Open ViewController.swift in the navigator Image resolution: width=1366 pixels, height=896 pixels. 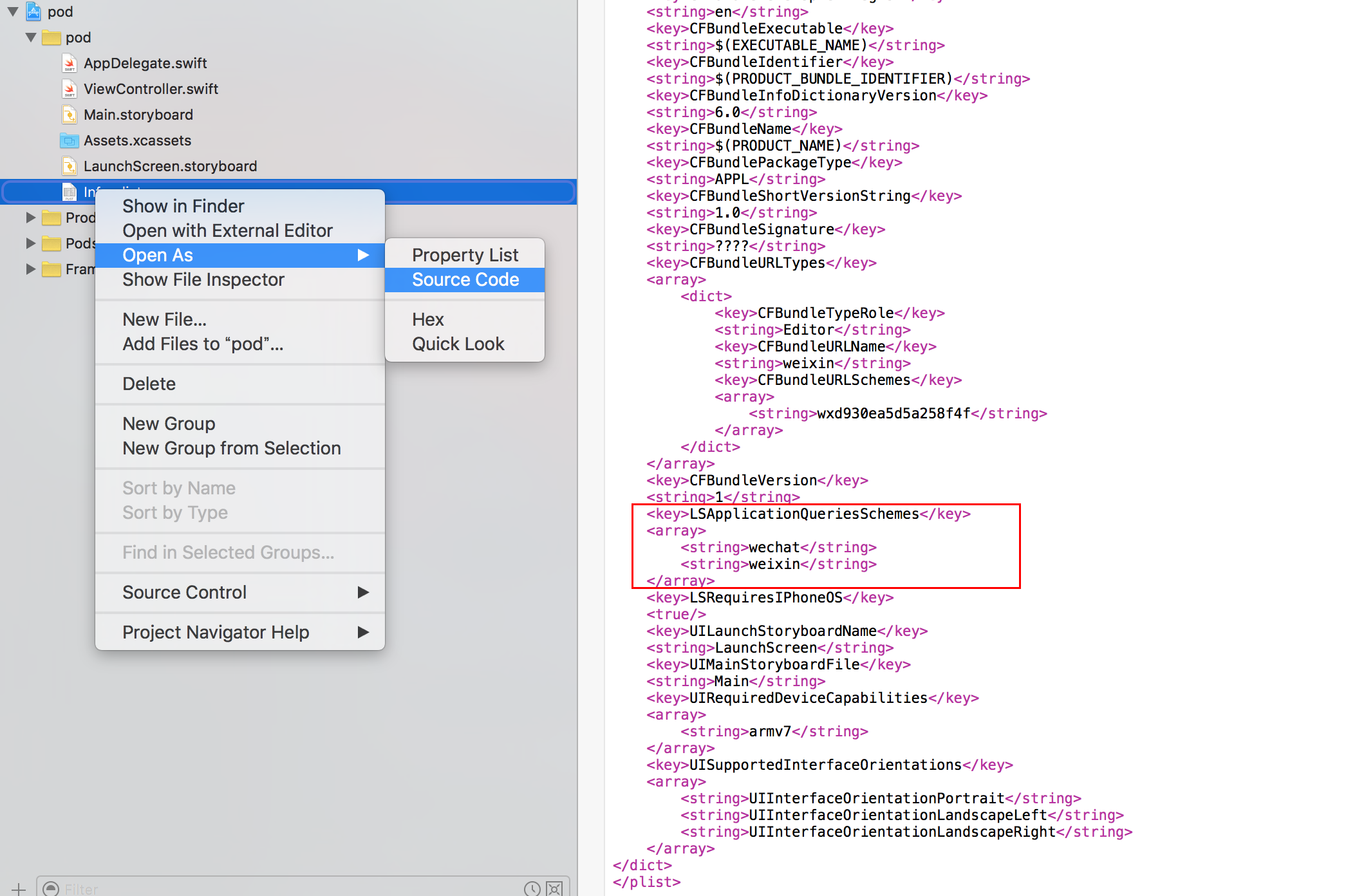[151, 89]
